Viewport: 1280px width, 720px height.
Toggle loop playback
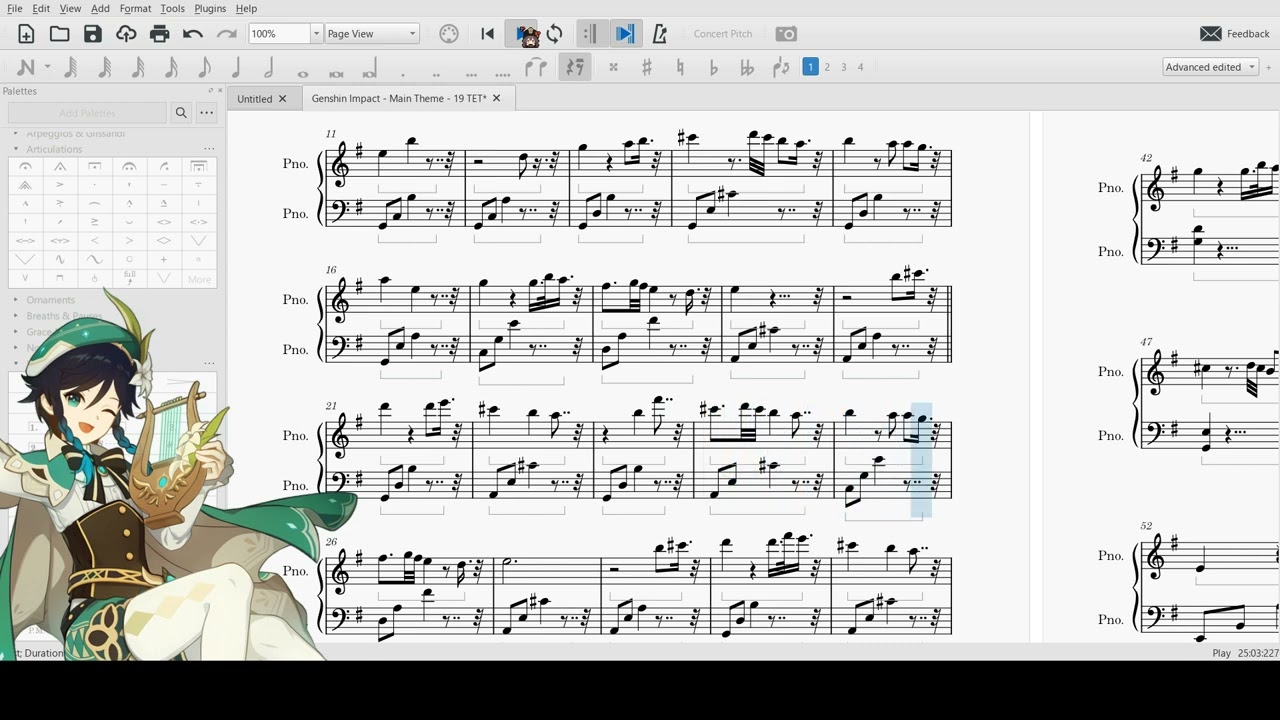[x=554, y=34]
